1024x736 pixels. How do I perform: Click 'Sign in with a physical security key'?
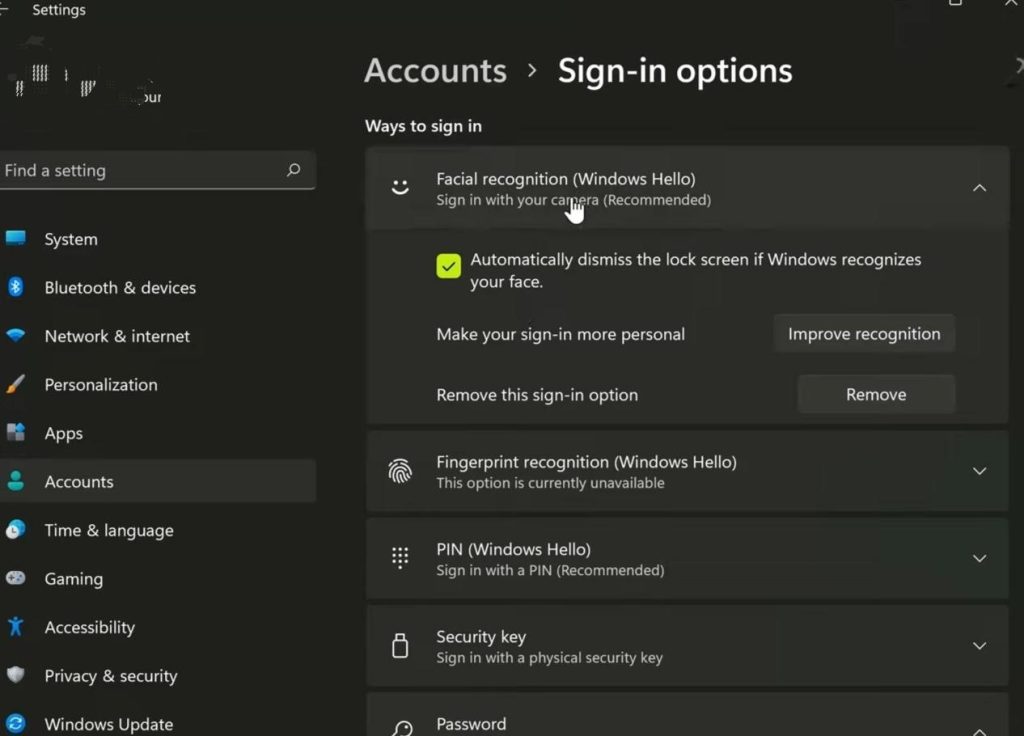point(549,658)
